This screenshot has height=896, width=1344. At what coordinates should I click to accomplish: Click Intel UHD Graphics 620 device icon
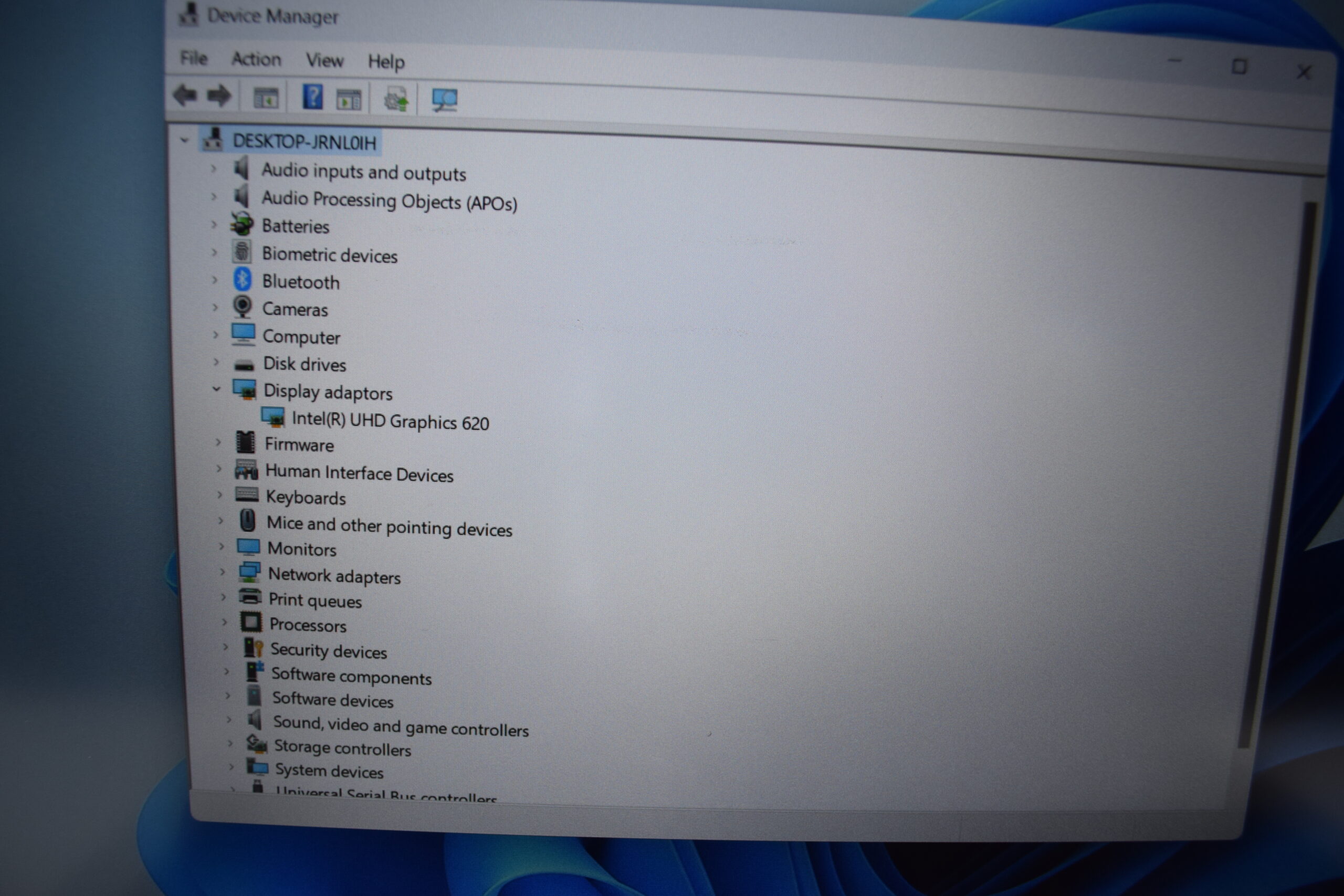pos(272,417)
